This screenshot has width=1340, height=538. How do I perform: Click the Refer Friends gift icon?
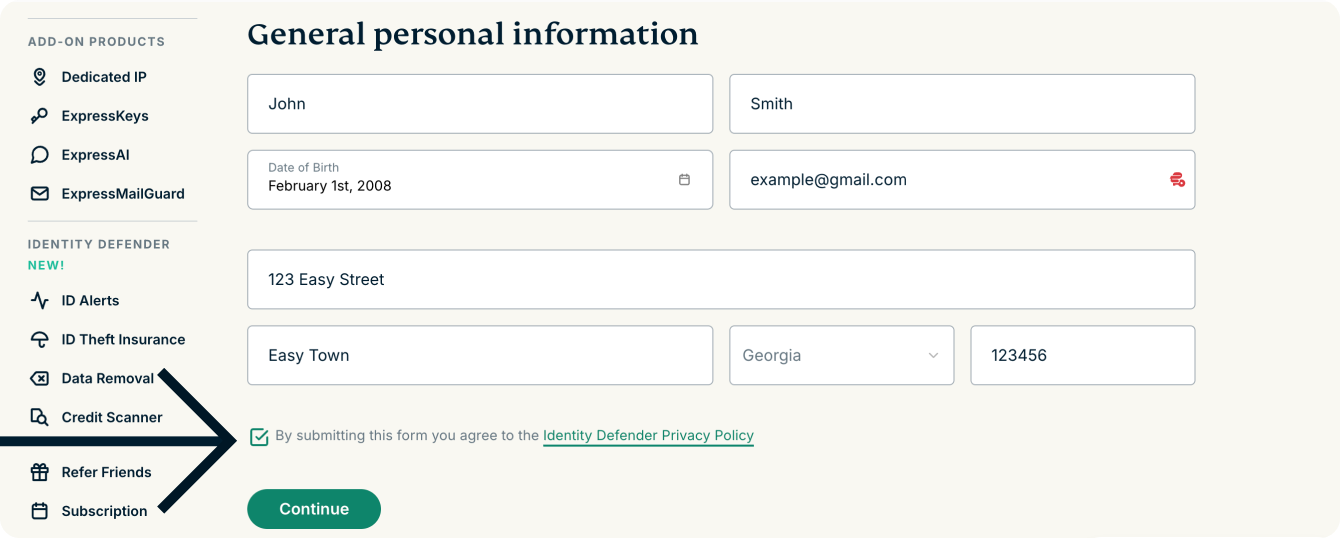click(x=40, y=472)
